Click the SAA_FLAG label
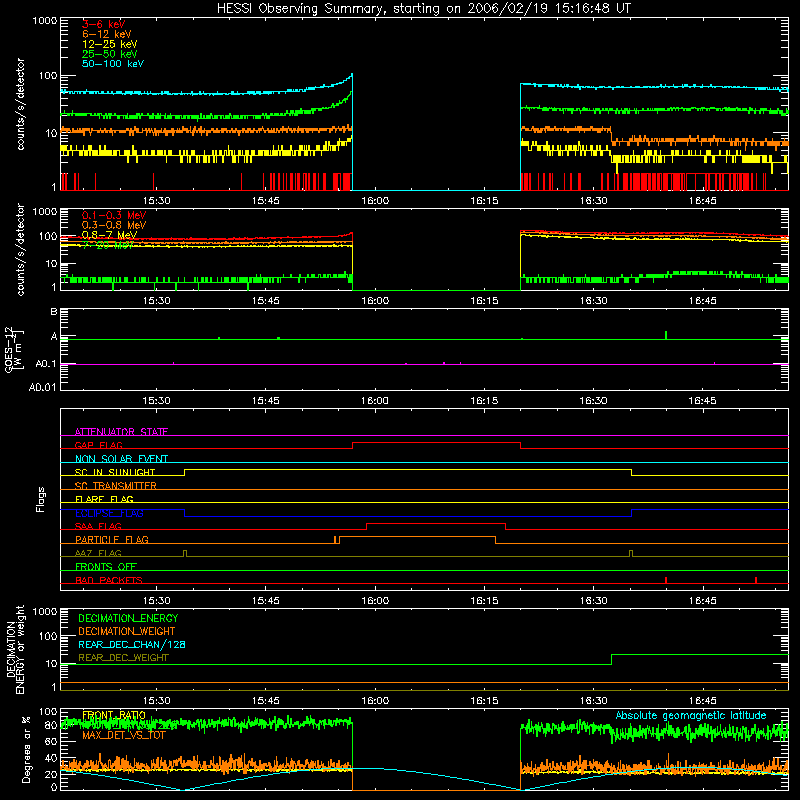Viewport: 800px width, 800px height. tap(98, 526)
